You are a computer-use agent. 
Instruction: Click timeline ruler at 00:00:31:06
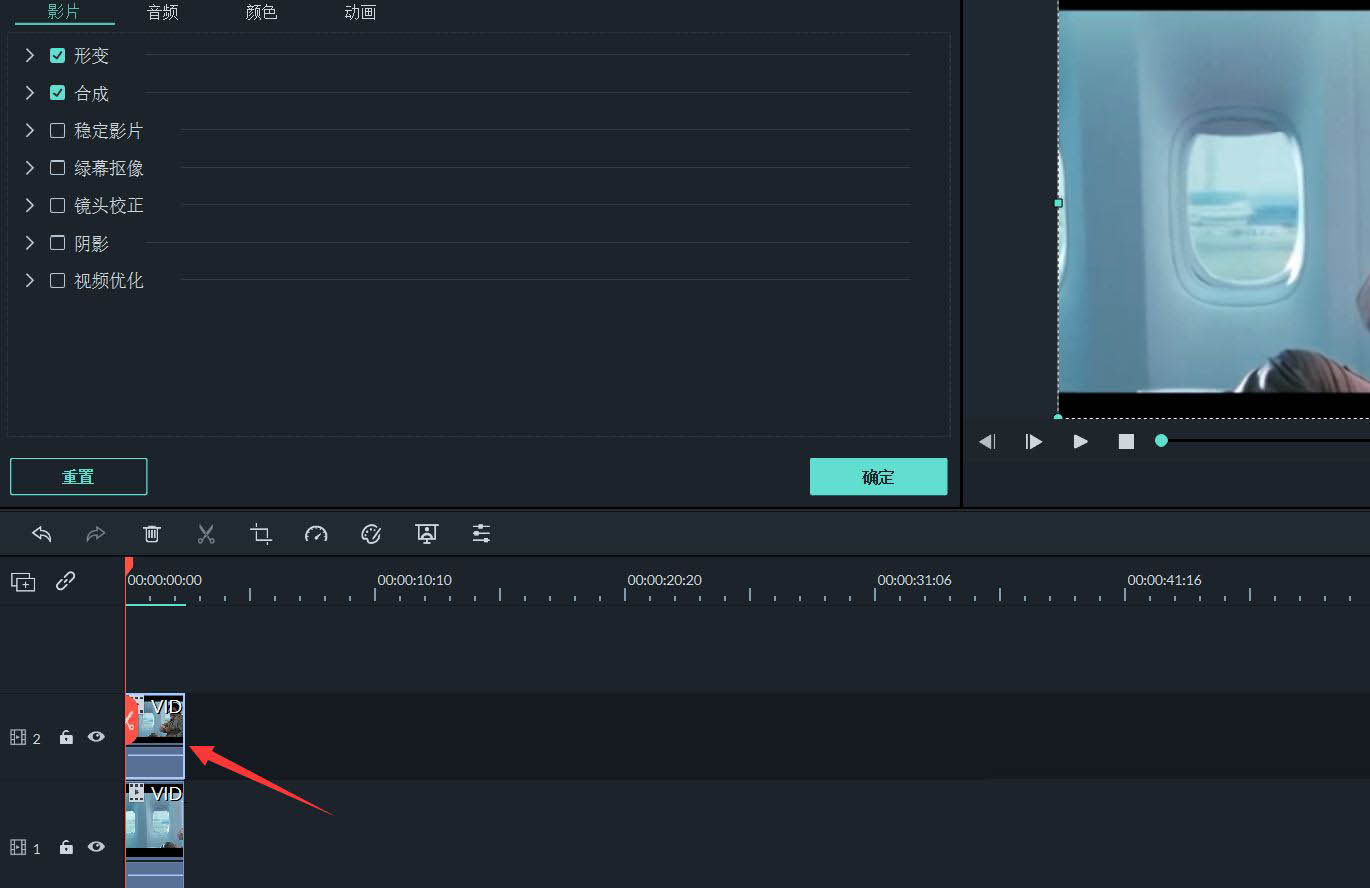pos(914,580)
